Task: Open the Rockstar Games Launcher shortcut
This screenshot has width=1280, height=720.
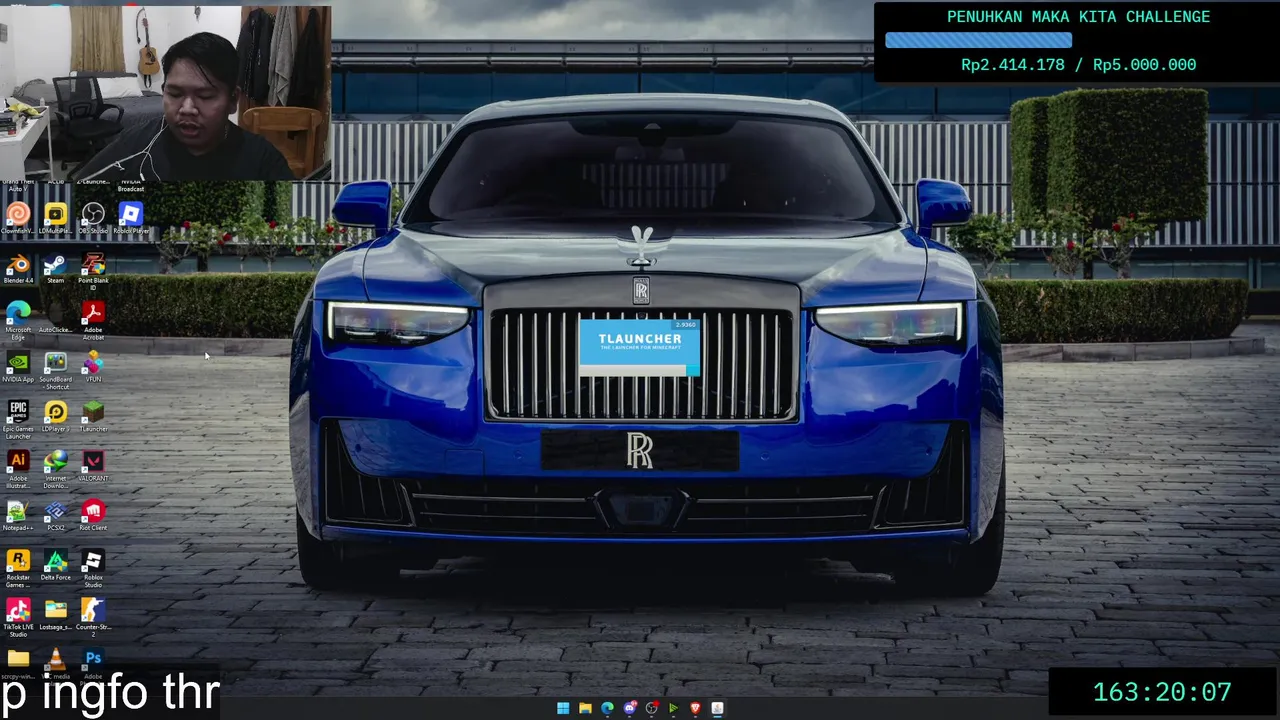Action: pyautogui.click(x=18, y=568)
